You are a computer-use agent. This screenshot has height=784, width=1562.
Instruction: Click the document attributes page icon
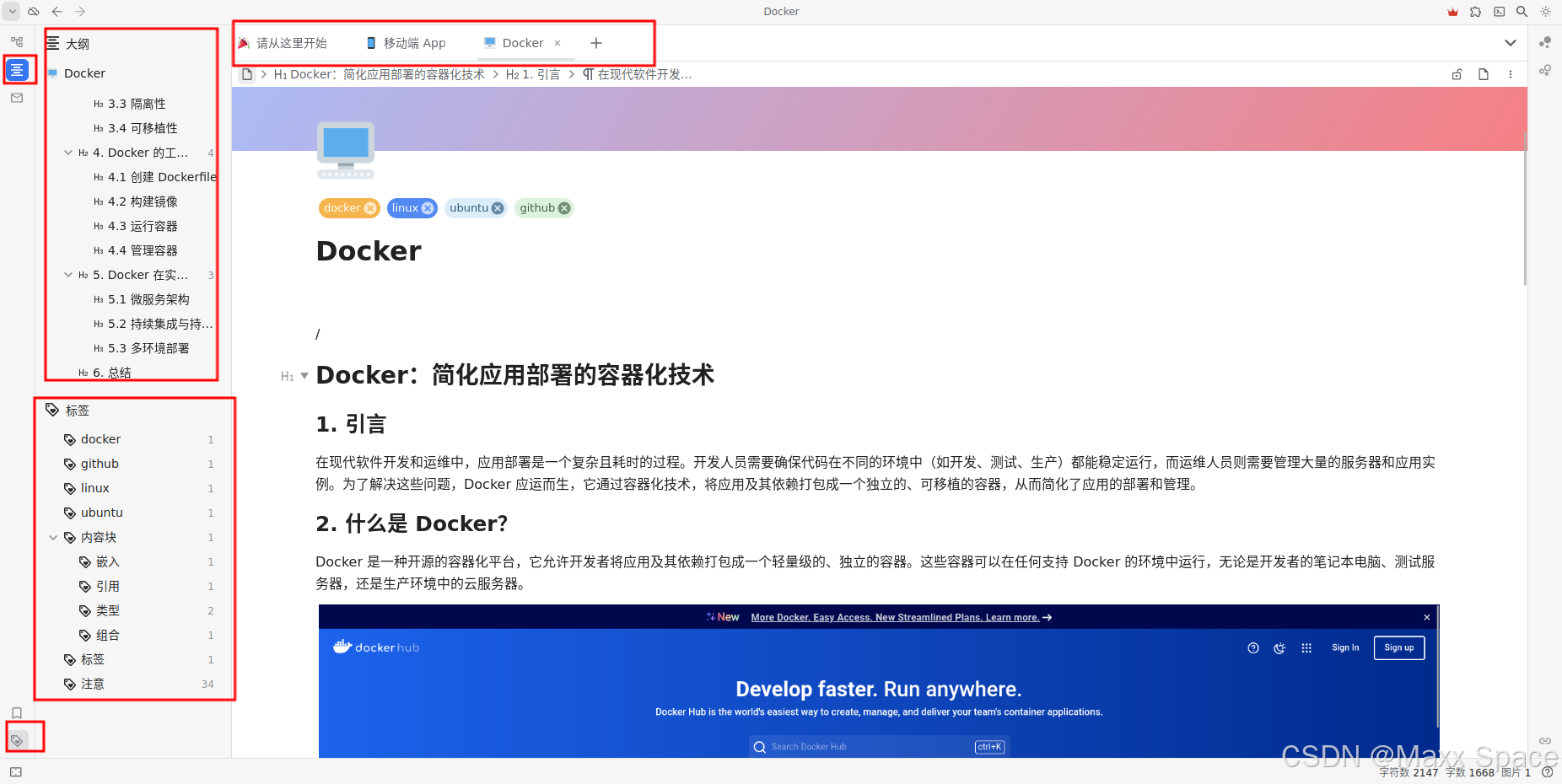point(1484,74)
